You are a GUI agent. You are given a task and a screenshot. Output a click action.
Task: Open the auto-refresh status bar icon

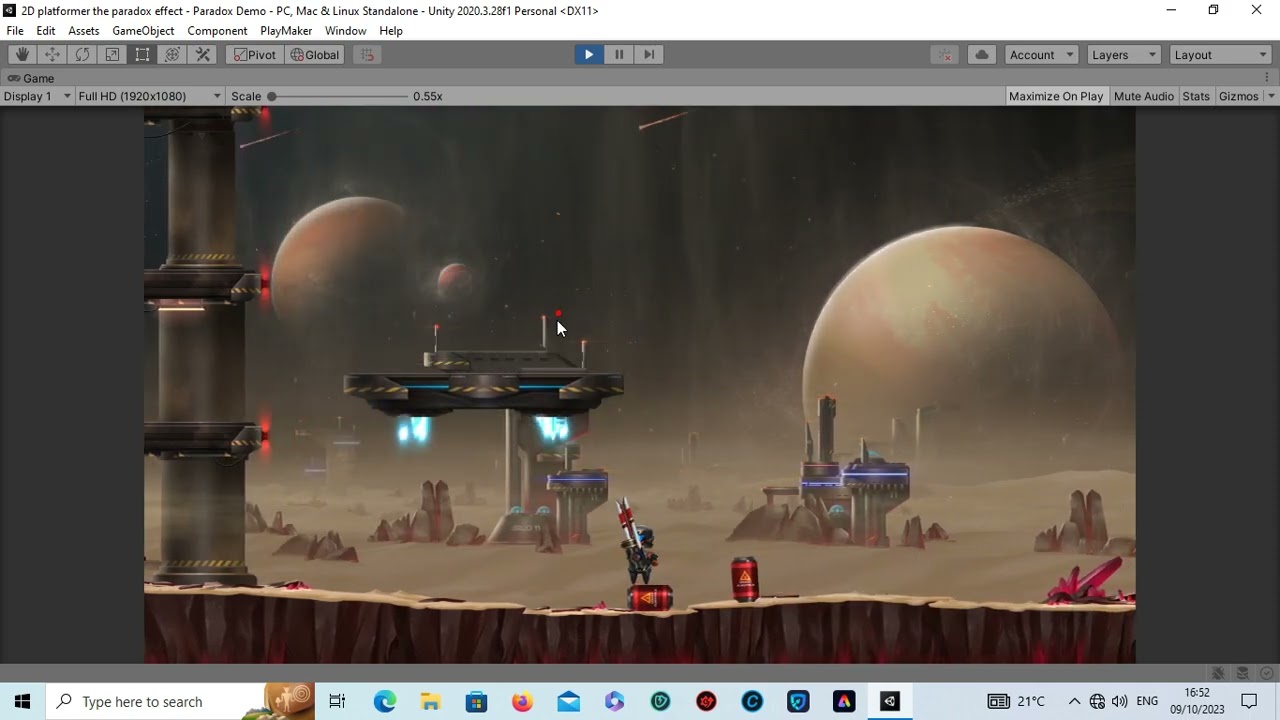tap(1266, 673)
